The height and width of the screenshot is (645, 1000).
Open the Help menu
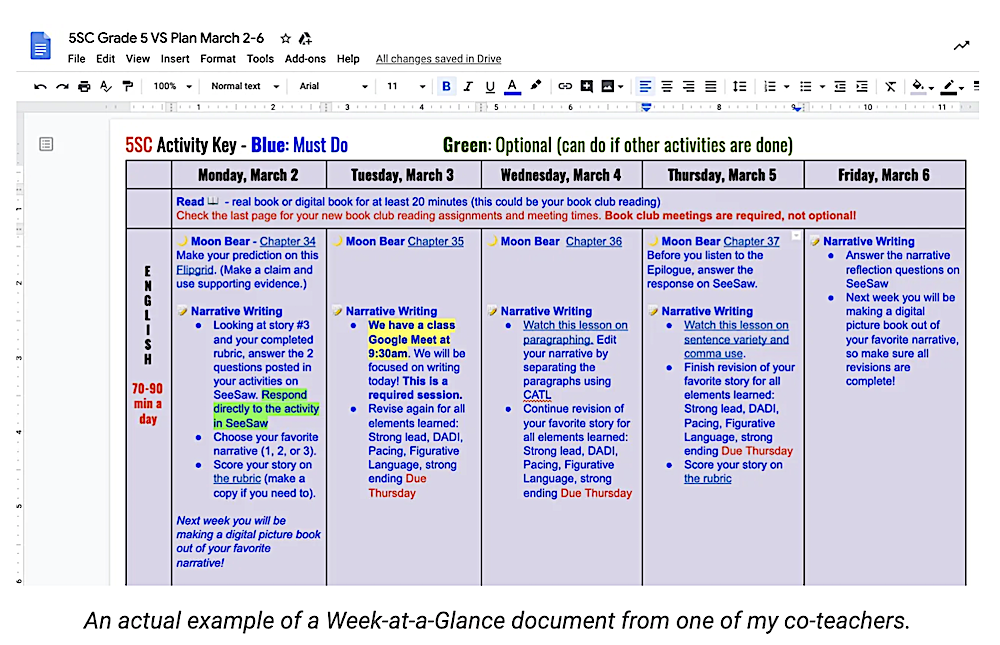pos(348,59)
